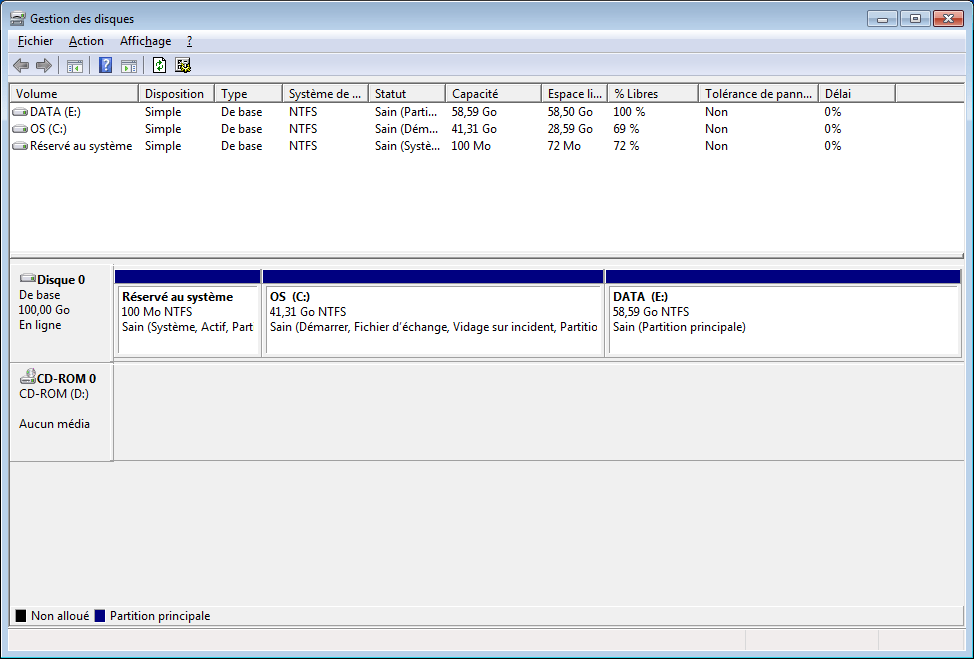Click 'En ligne' status under Disque 0
The height and width of the screenshot is (659, 974).
tap(40, 325)
